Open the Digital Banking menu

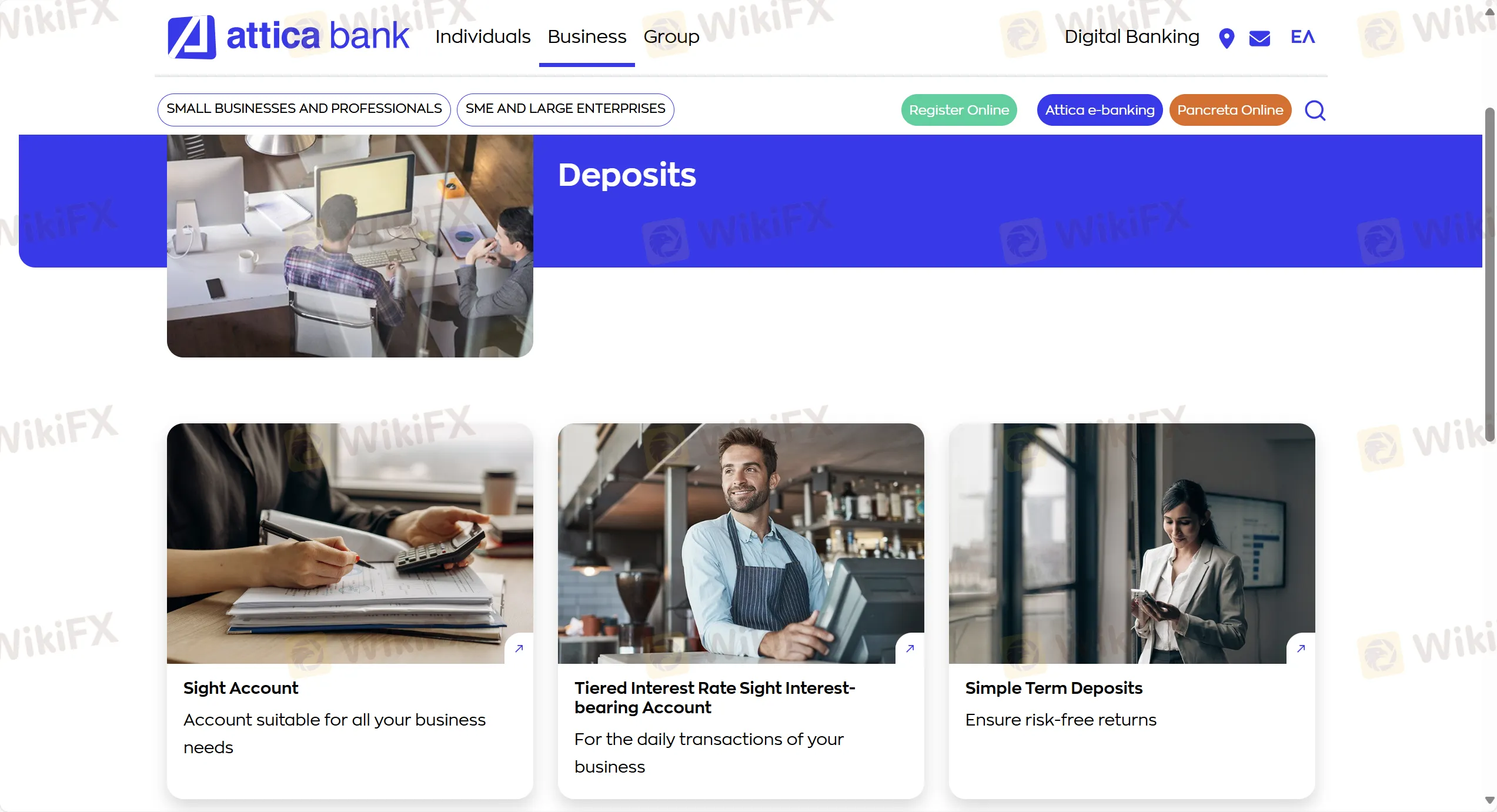coord(1132,36)
